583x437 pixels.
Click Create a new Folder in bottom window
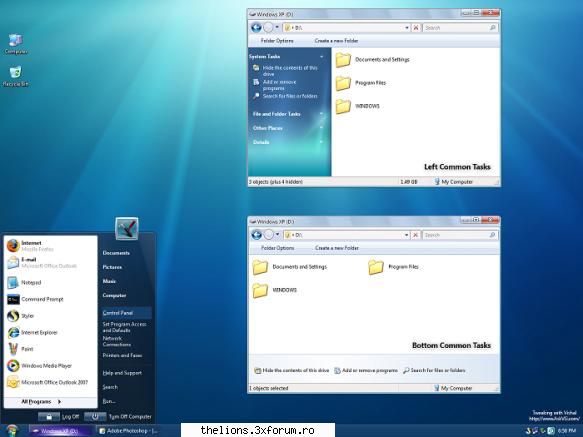[337, 248]
